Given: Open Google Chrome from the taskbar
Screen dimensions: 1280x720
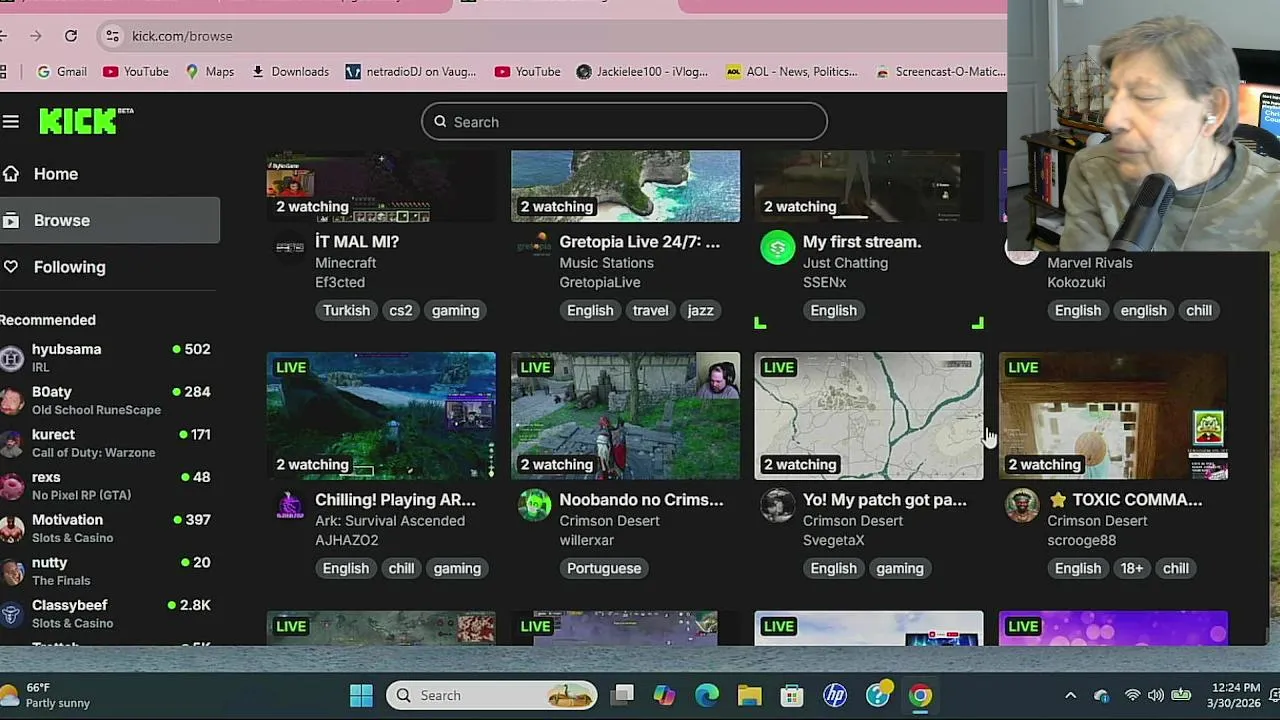Looking at the screenshot, I should (920, 695).
